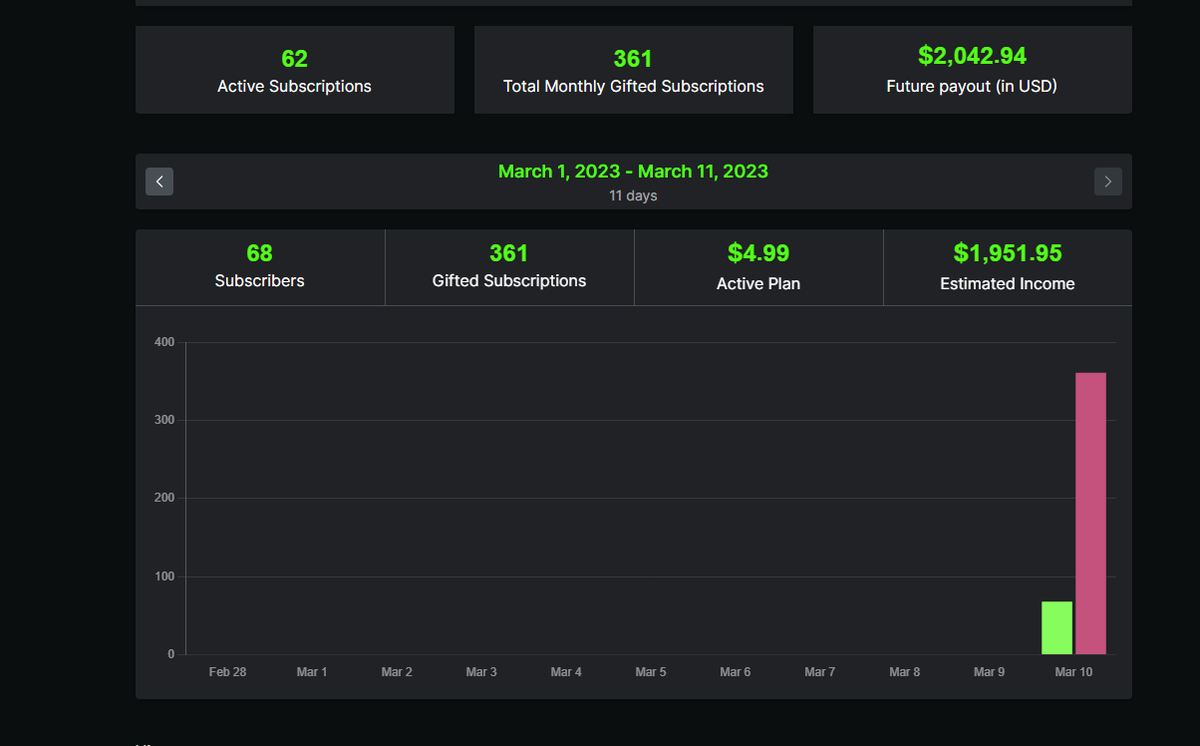1200x746 pixels.
Task: Click the Mar 5 axis label
Action: 651,672
